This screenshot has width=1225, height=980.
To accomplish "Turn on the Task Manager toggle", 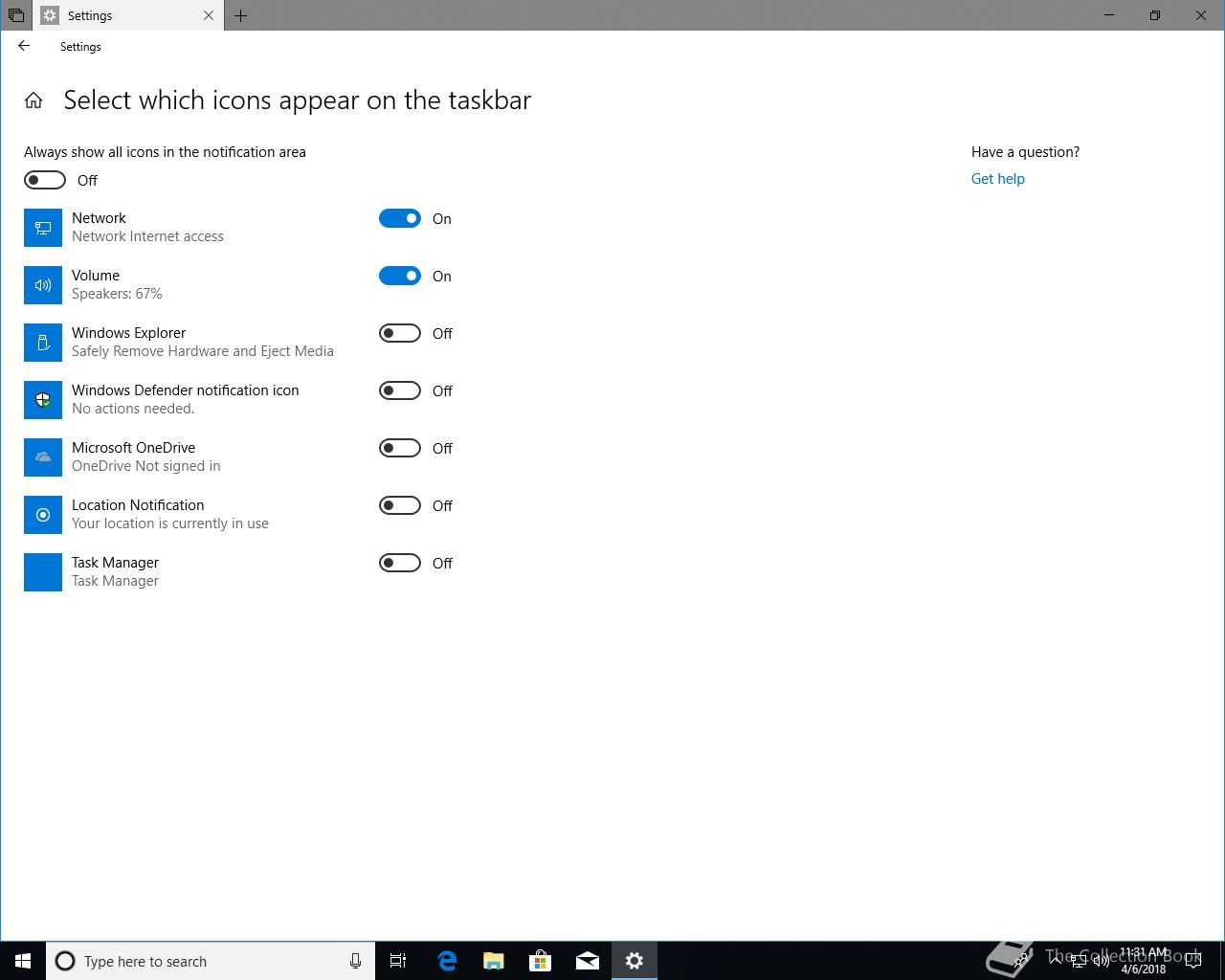I will coord(400,563).
